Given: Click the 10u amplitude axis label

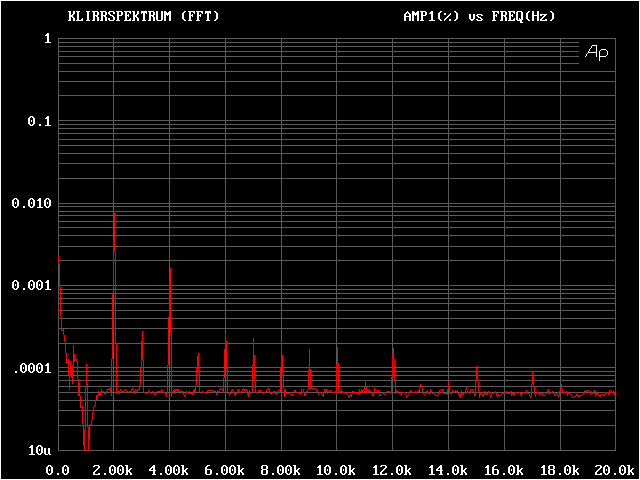Looking at the screenshot, I should coord(40,450).
